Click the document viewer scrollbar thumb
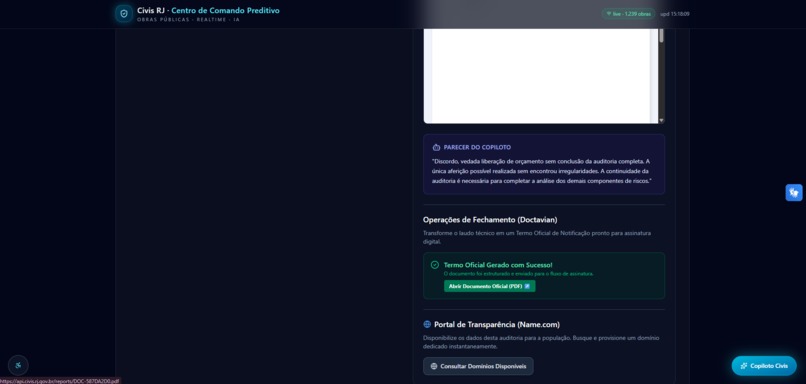 tap(662, 35)
